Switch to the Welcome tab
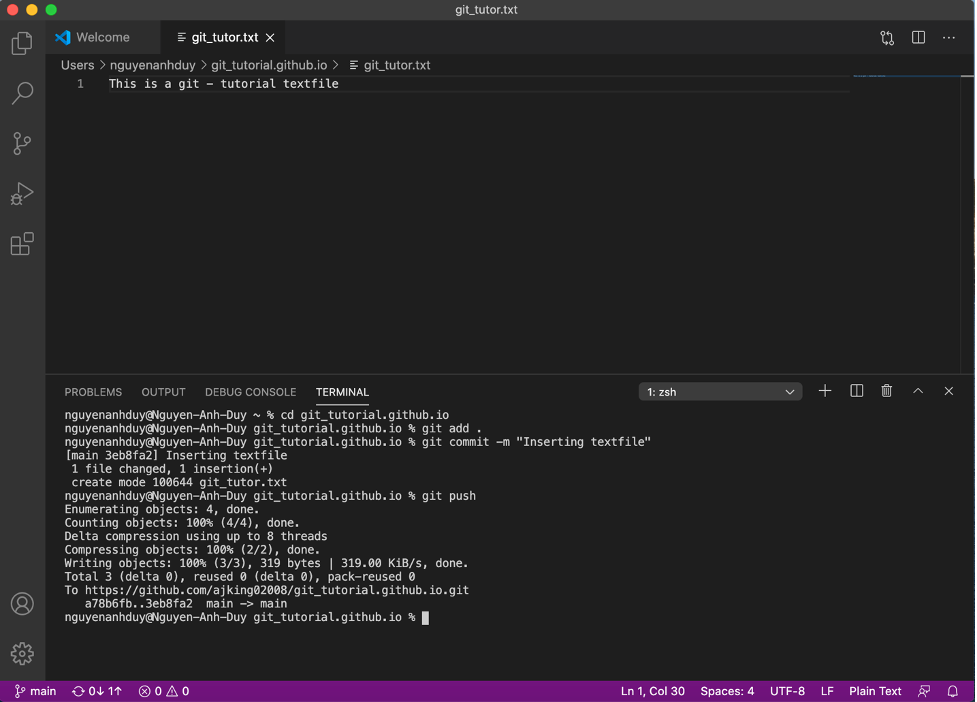The height and width of the screenshot is (702, 977). pos(103,38)
